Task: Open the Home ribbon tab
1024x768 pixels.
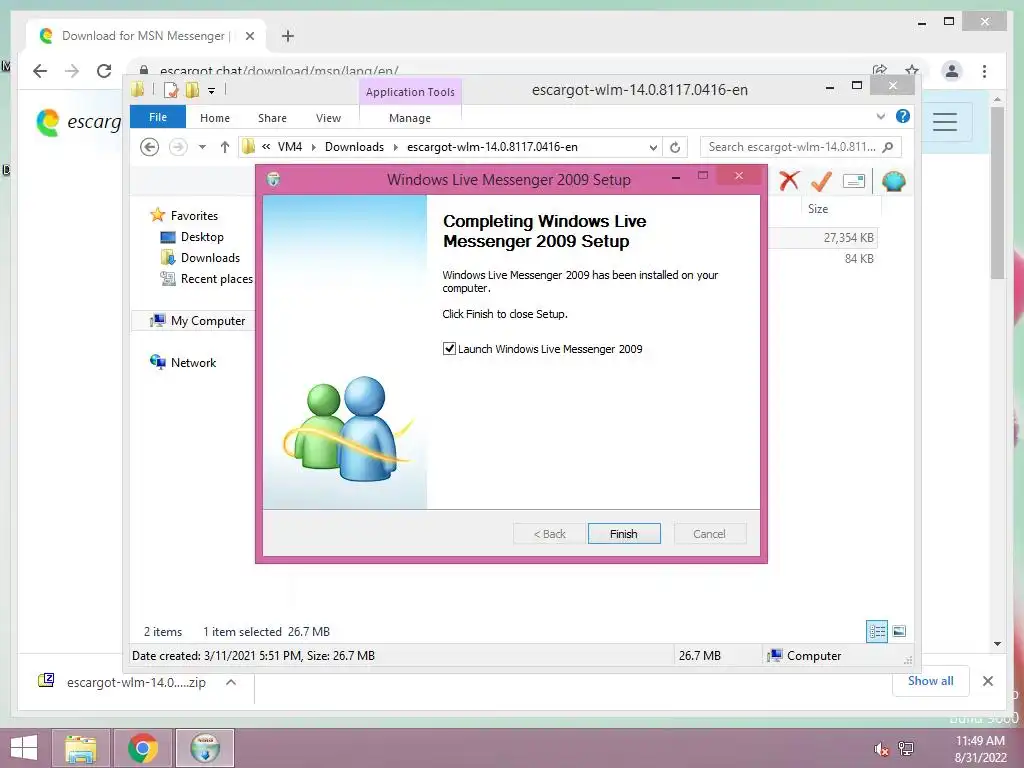Action: click(x=215, y=118)
